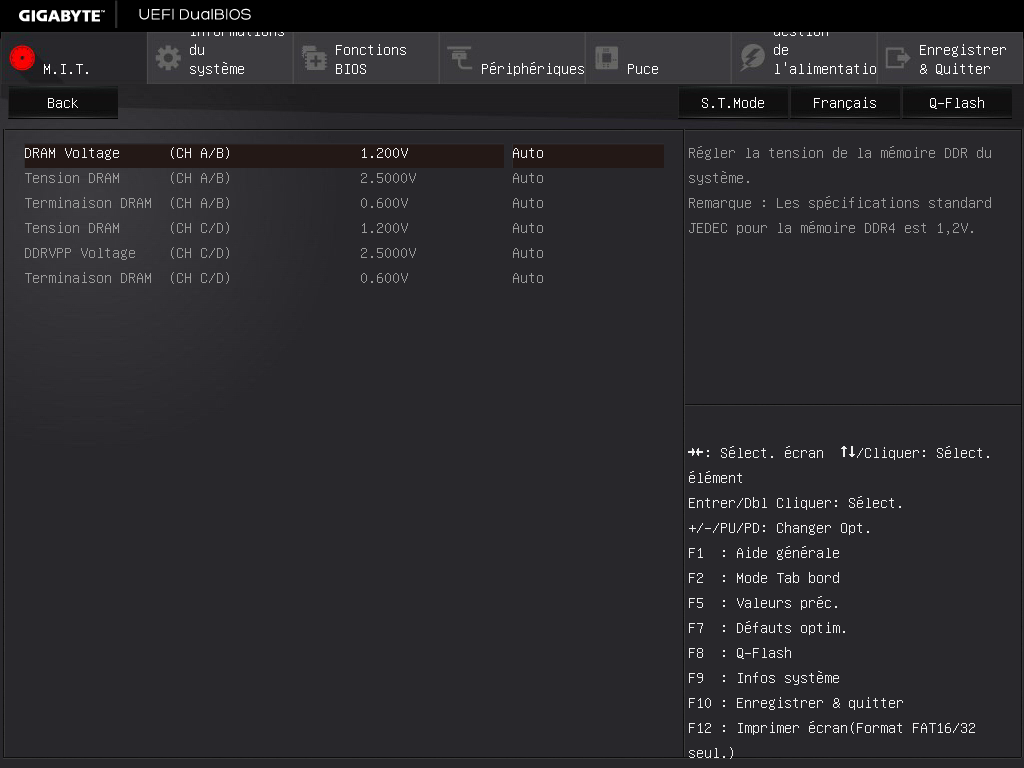Click the Périphériques connector icon
The width and height of the screenshot is (1024, 768).
pyautogui.click(x=460, y=58)
